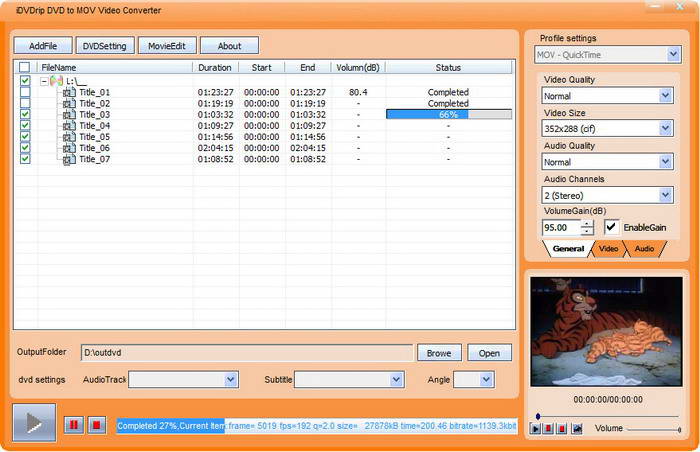Pause the preview player

coord(548,429)
